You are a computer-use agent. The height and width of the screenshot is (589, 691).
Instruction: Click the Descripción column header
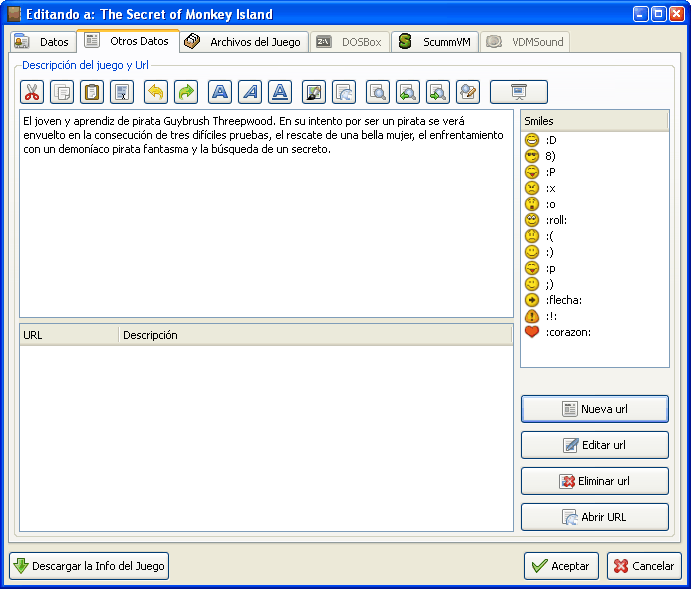pos(315,335)
